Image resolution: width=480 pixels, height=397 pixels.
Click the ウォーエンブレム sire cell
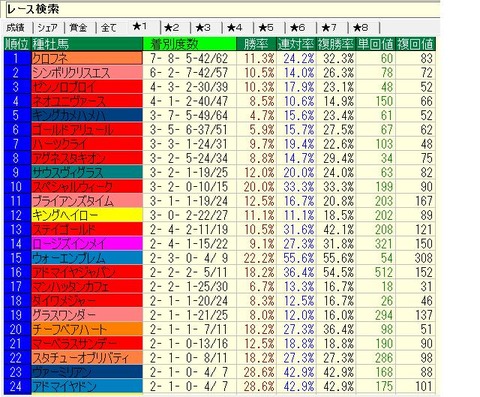point(87,258)
